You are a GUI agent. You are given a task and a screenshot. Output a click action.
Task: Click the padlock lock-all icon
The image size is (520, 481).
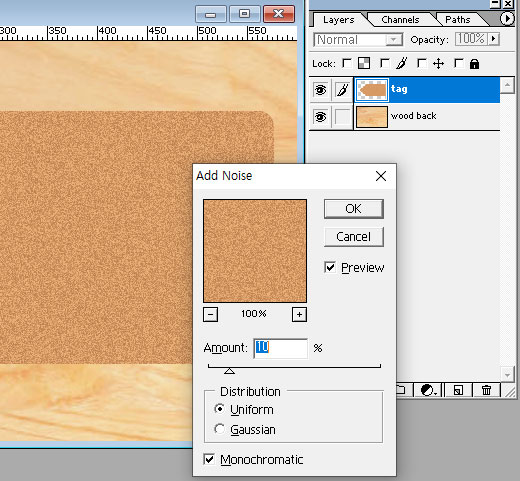474,64
